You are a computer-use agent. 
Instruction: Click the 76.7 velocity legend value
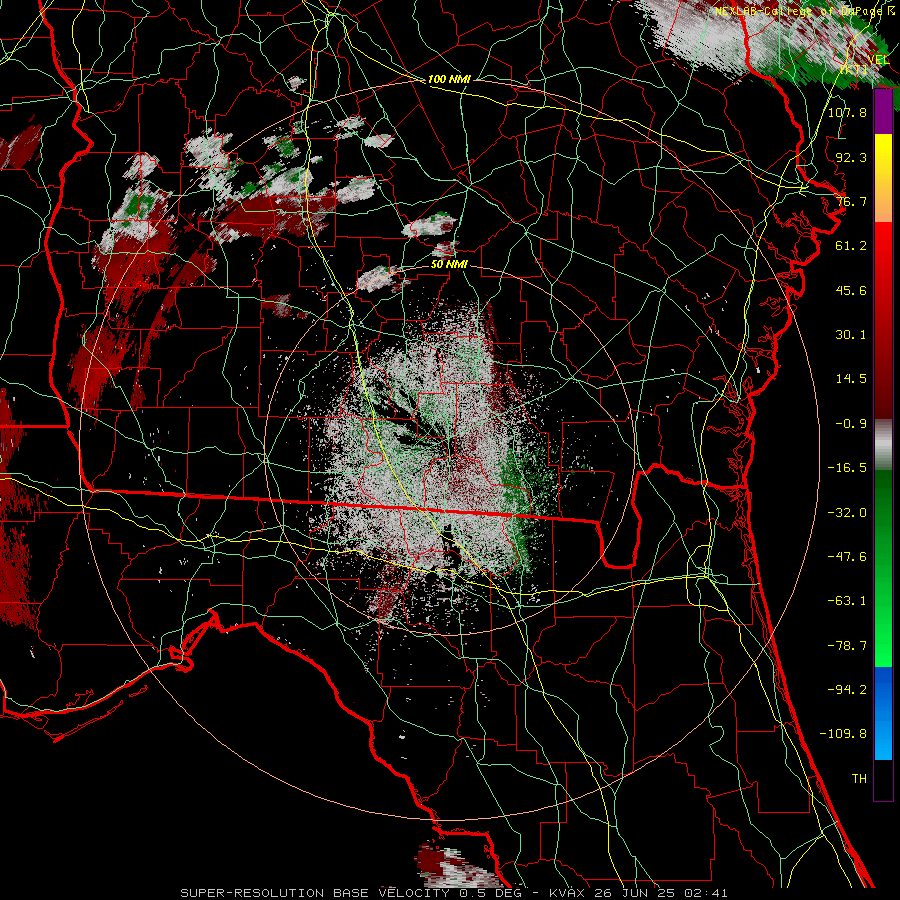point(851,201)
